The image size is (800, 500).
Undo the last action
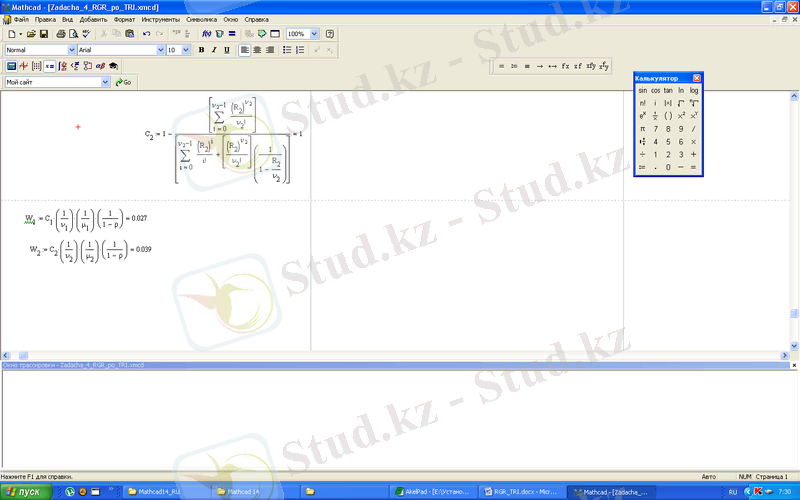tap(146, 34)
